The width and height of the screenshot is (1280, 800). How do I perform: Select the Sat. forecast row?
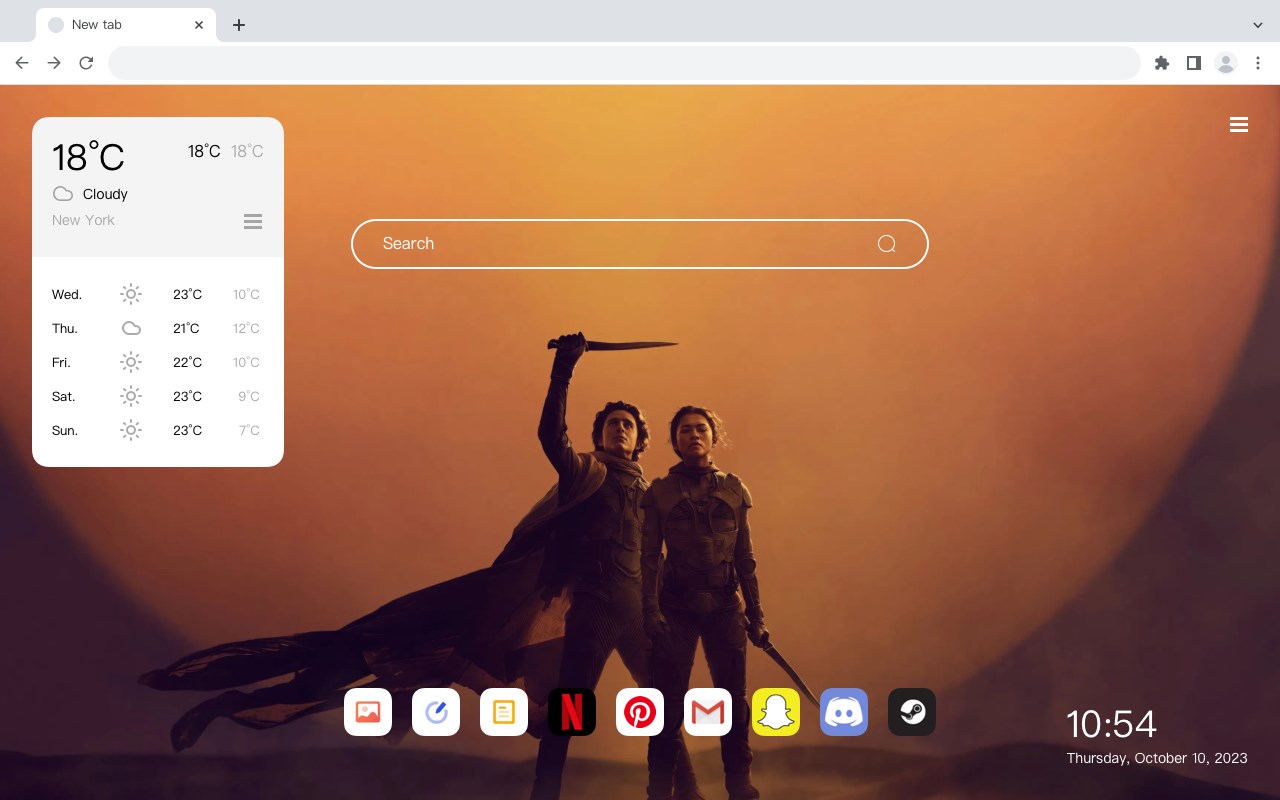click(157, 396)
